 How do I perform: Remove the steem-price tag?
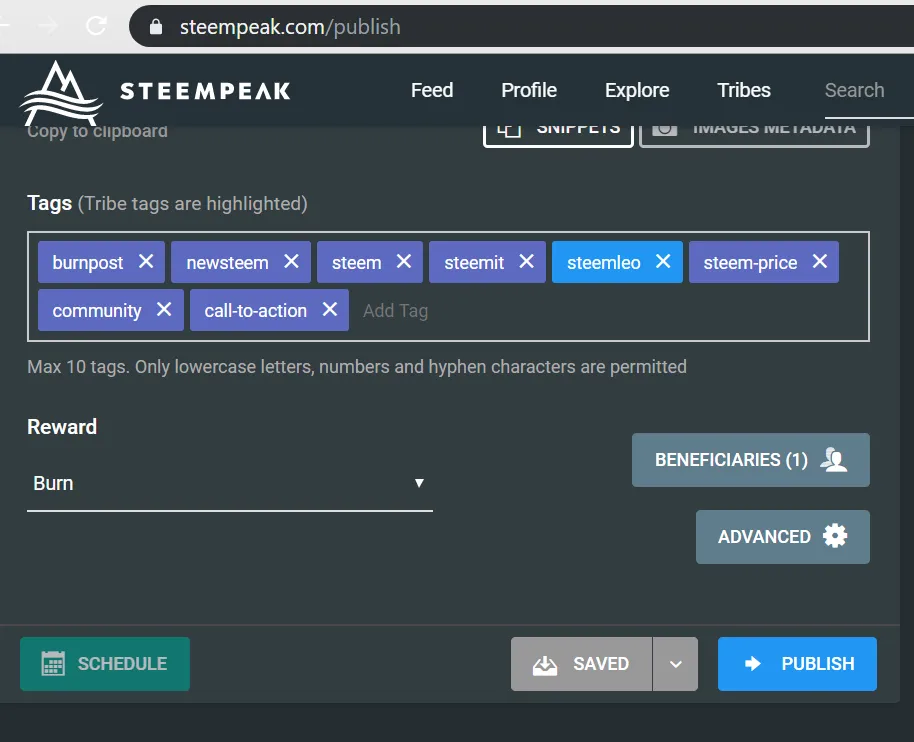coord(820,262)
